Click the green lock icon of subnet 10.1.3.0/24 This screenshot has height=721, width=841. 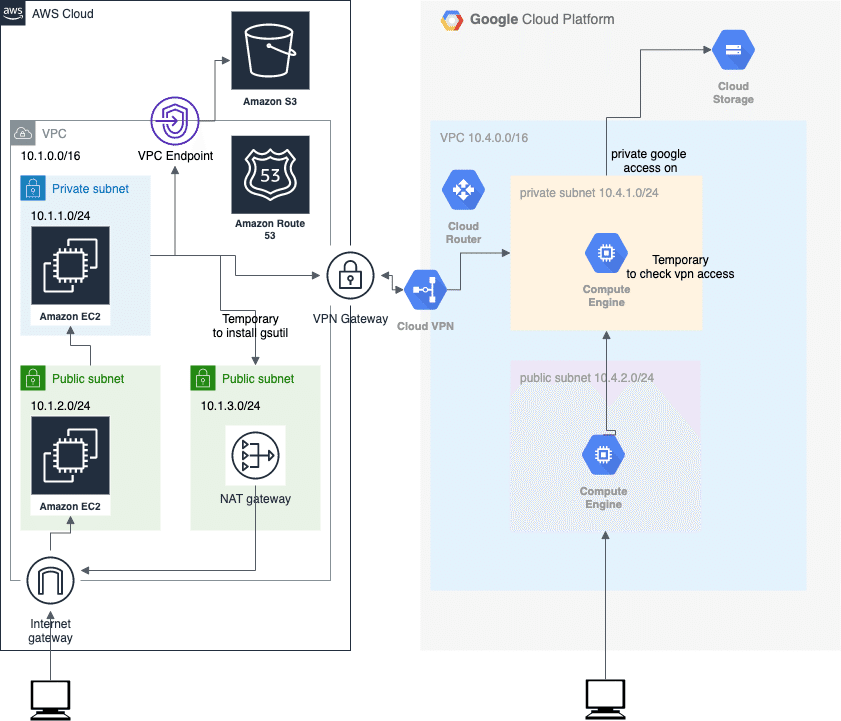203,378
